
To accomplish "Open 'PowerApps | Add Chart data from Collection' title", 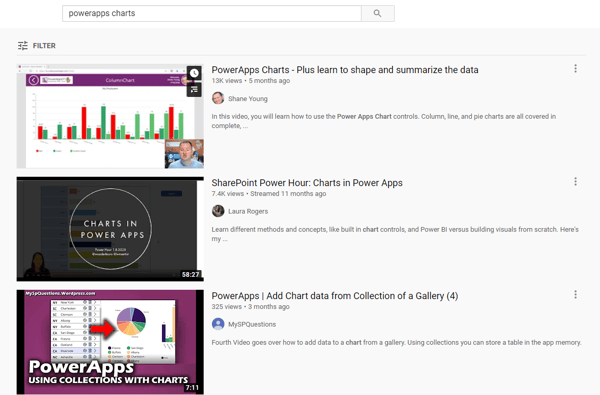I will pos(335,296).
